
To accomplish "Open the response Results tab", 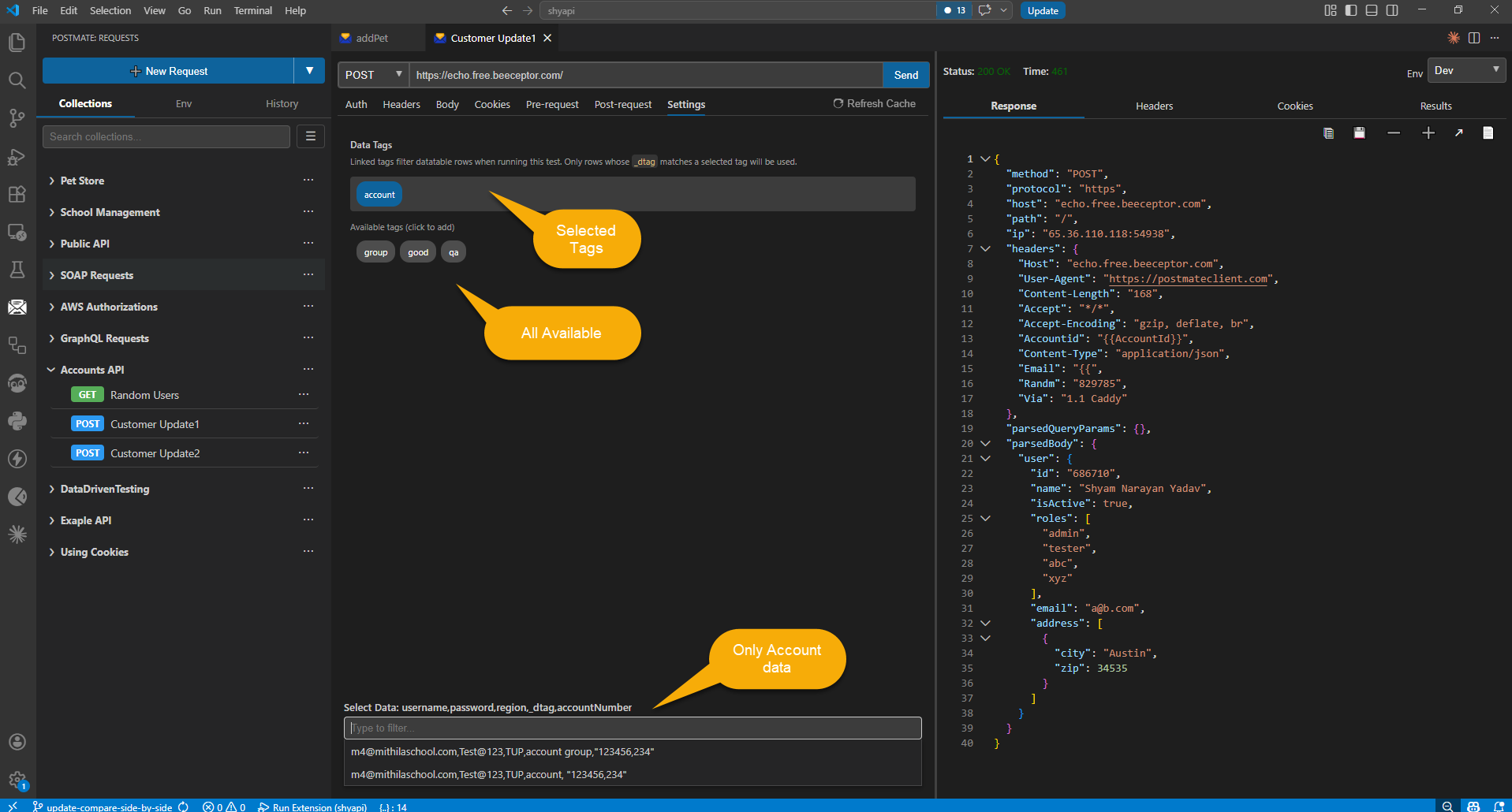I will tap(1435, 106).
